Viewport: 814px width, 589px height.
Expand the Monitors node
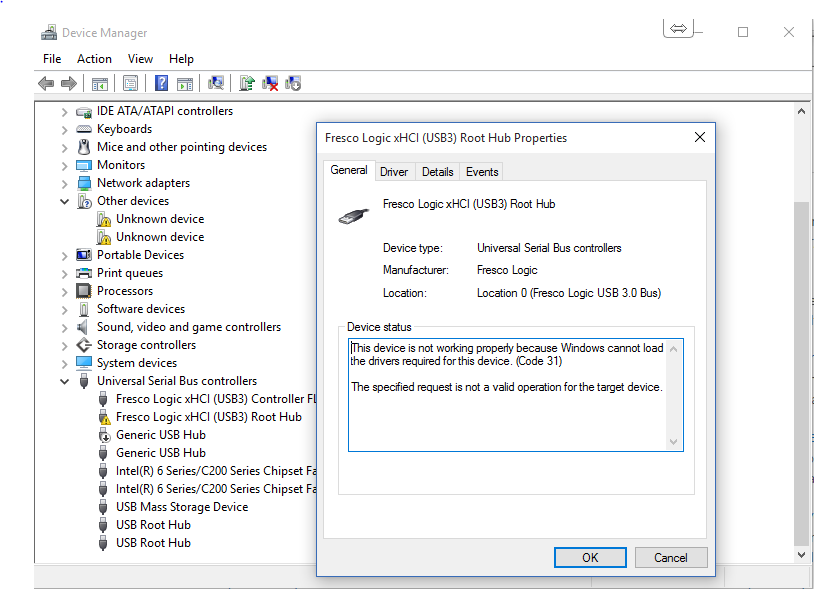[x=64, y=166]
